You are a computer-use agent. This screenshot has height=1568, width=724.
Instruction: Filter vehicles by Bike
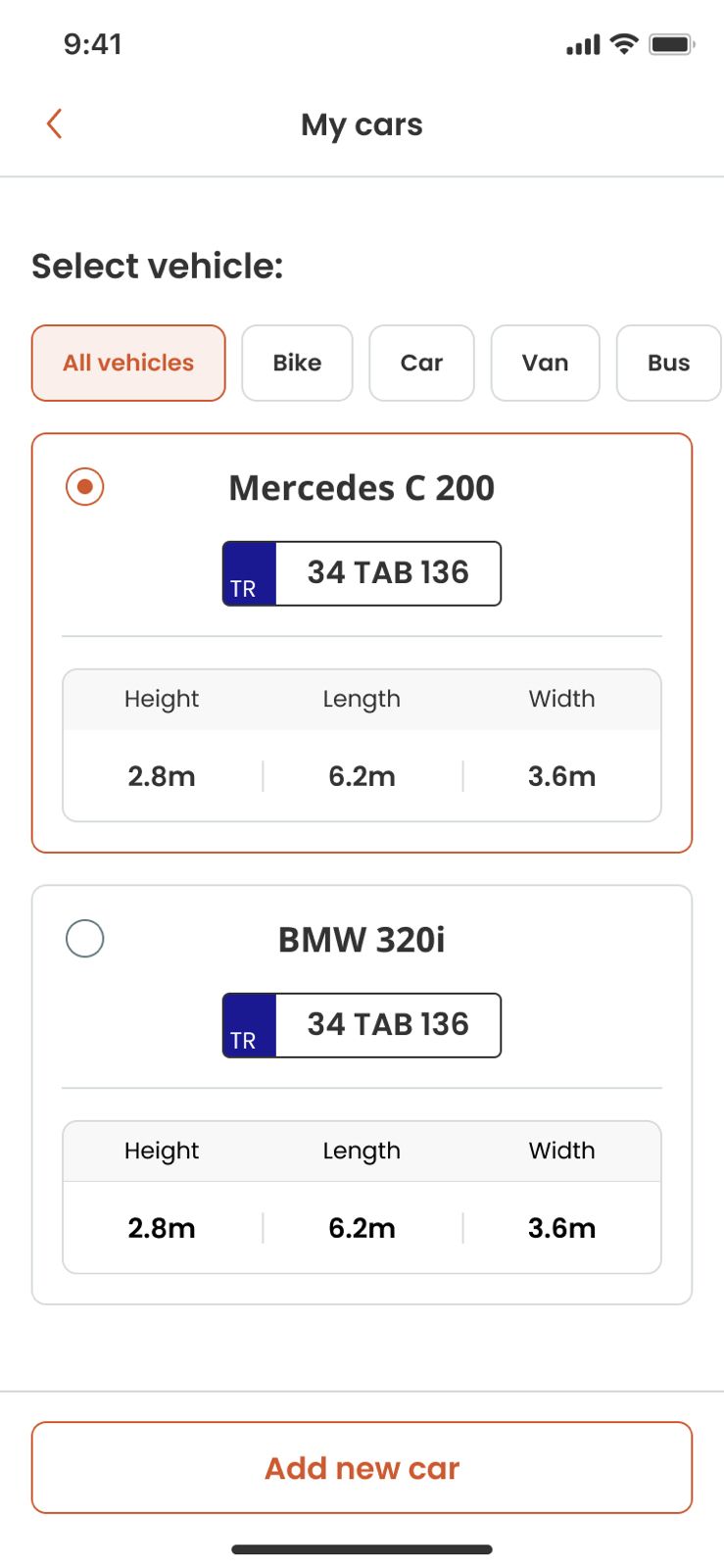coord(297,364)
